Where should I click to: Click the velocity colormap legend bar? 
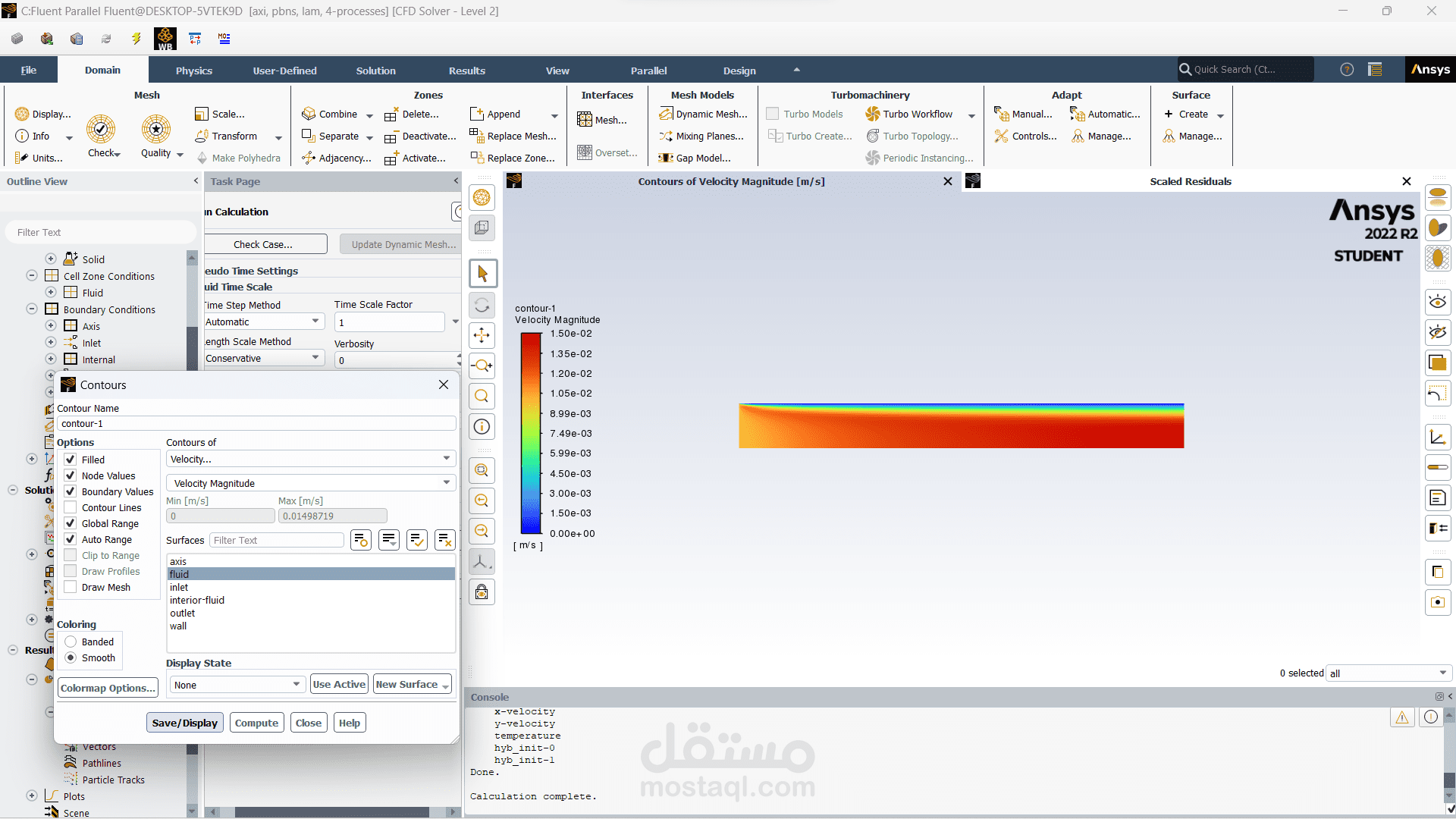pyautogui.click(x=530, y=434)
